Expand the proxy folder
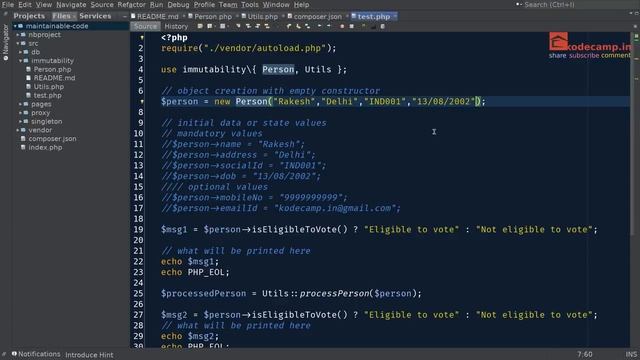640x360 pixels. (x=20, y=113)
